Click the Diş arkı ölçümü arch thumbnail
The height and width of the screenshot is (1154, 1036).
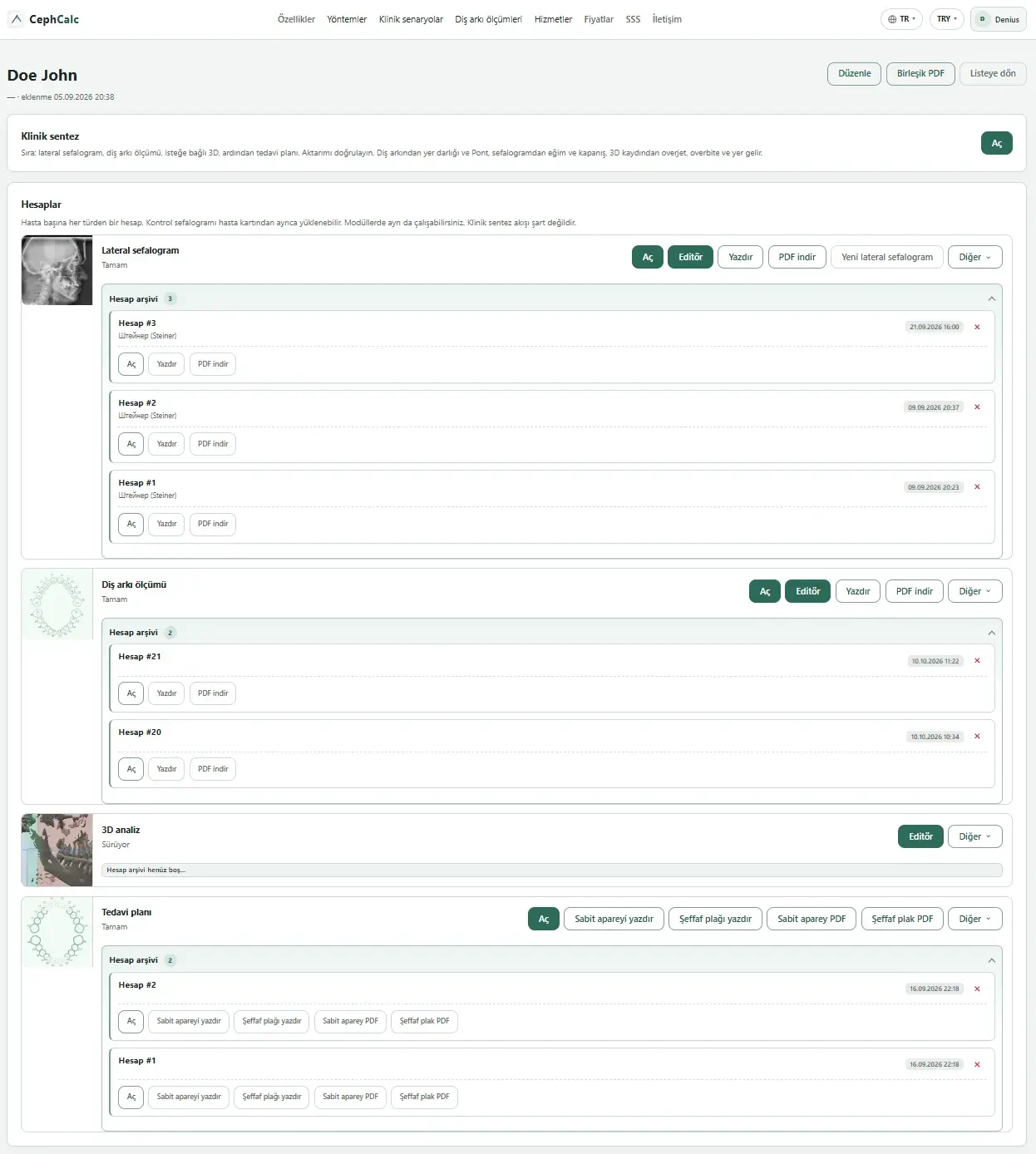coord(57,604)
